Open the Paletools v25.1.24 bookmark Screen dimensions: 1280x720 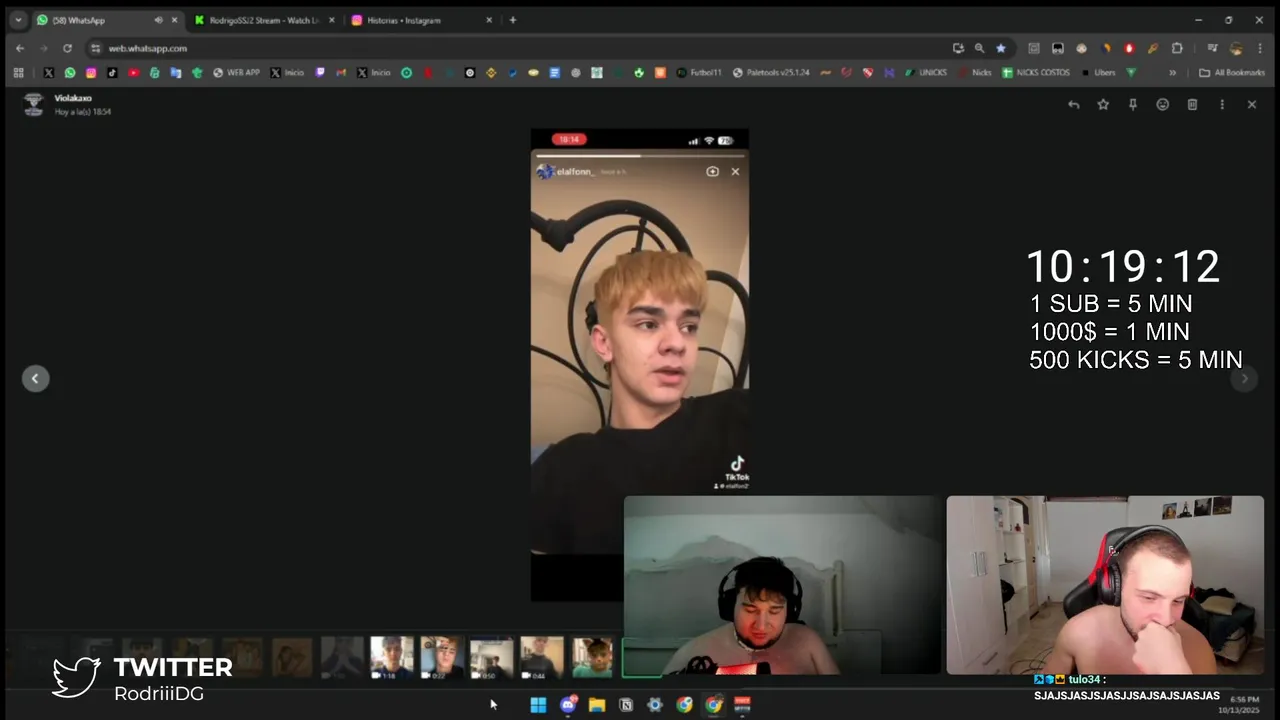[771, 73]
